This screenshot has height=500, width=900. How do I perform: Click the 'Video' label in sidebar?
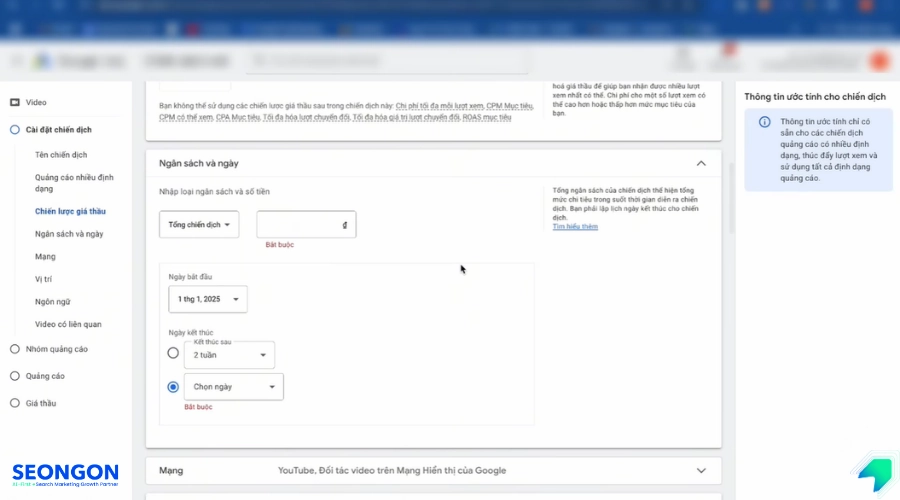click(x=36, y=102)
